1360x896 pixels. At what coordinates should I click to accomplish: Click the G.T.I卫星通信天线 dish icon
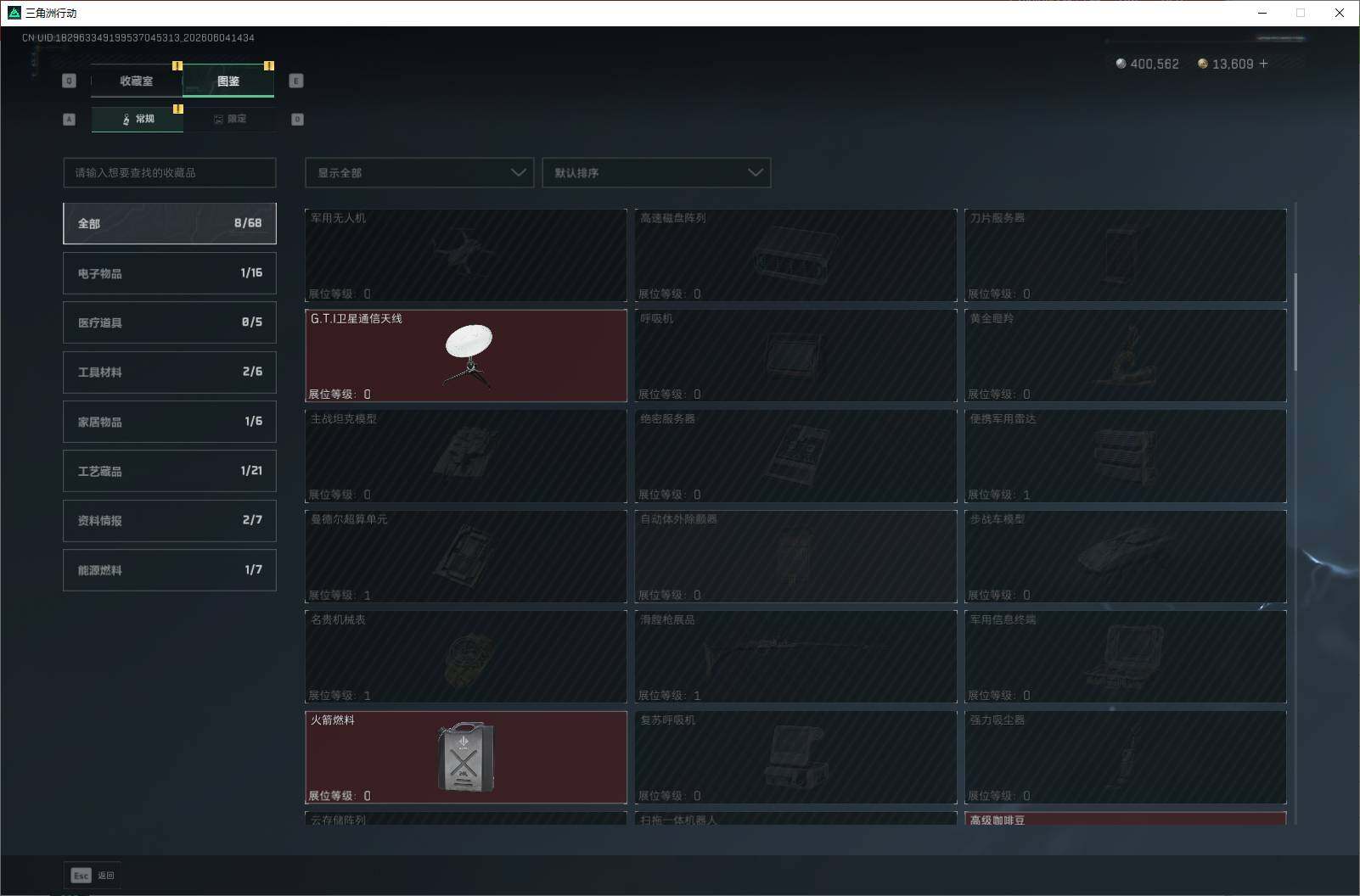click(x=468, y=355)
